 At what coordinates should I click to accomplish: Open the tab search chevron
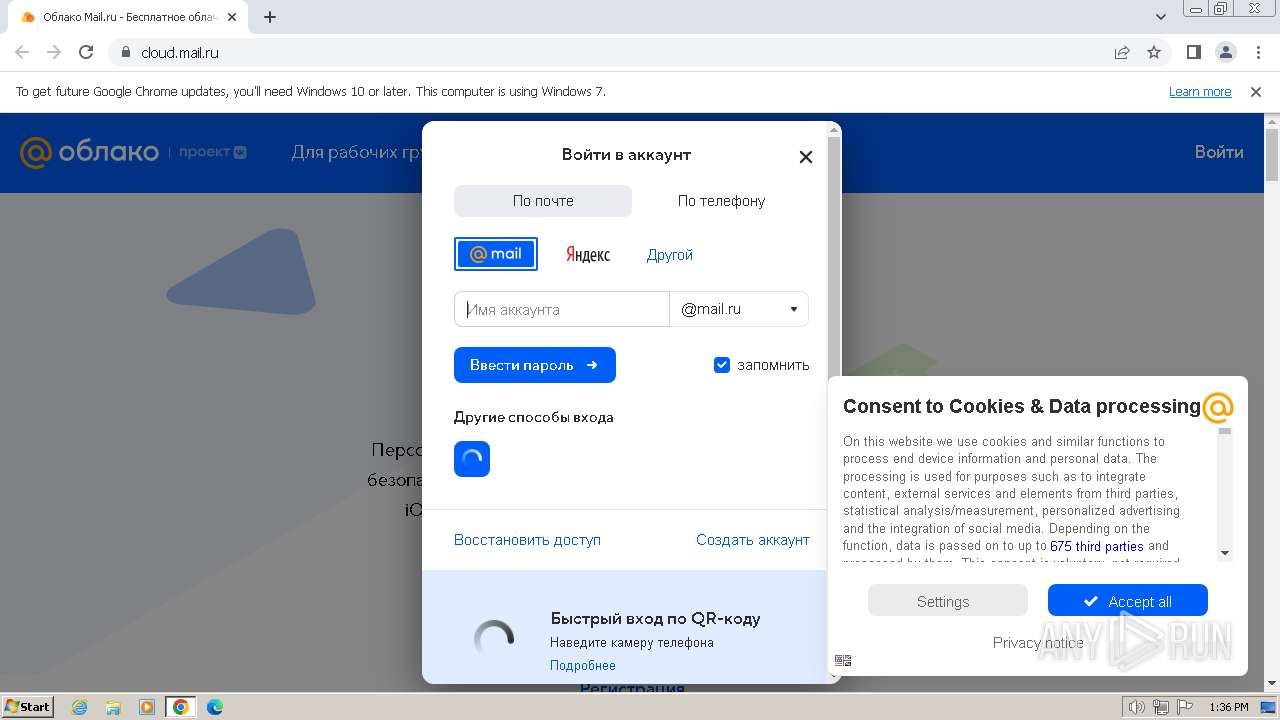[x=1161, y=17]
